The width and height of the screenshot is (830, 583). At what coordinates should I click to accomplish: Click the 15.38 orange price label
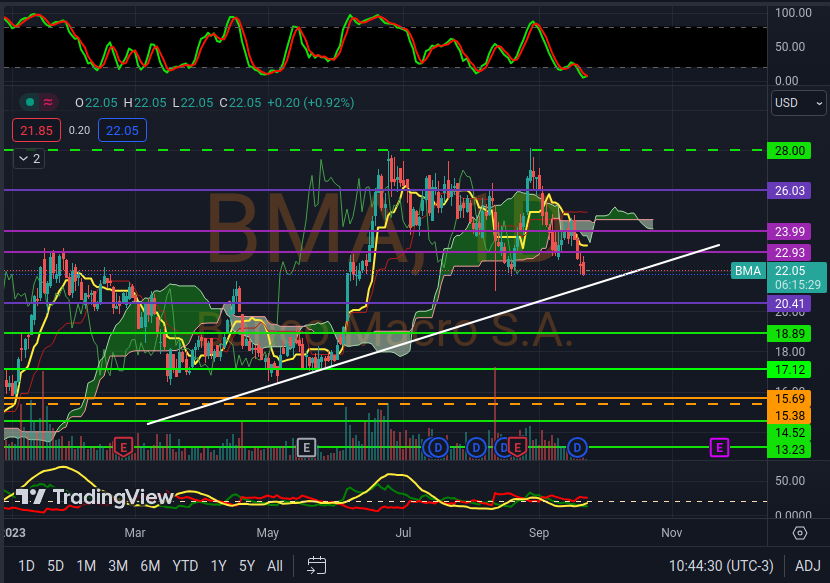point(789,416)
